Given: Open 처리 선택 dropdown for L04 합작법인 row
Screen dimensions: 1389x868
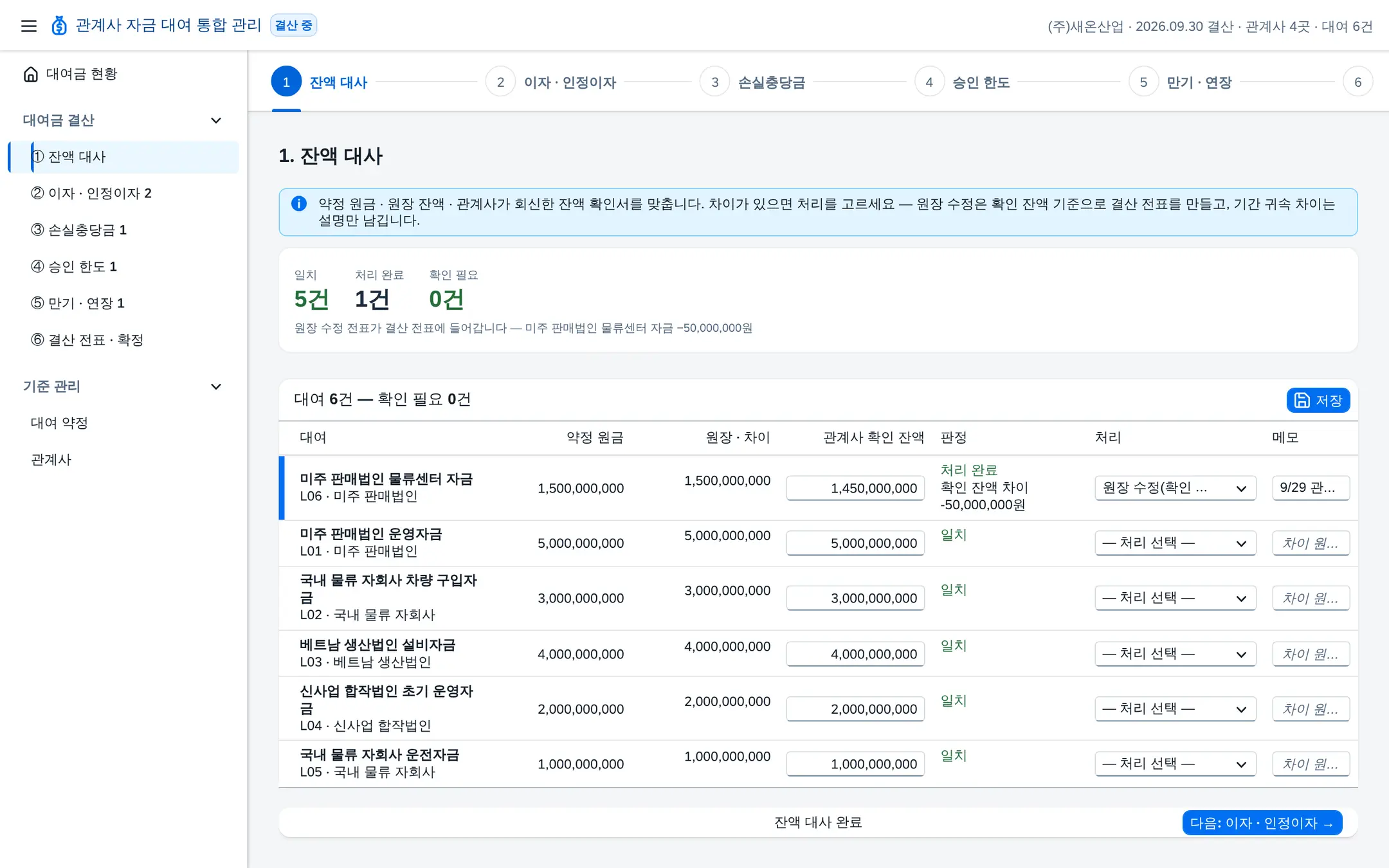Looking at the screenshot, I should click(1175, 709).
